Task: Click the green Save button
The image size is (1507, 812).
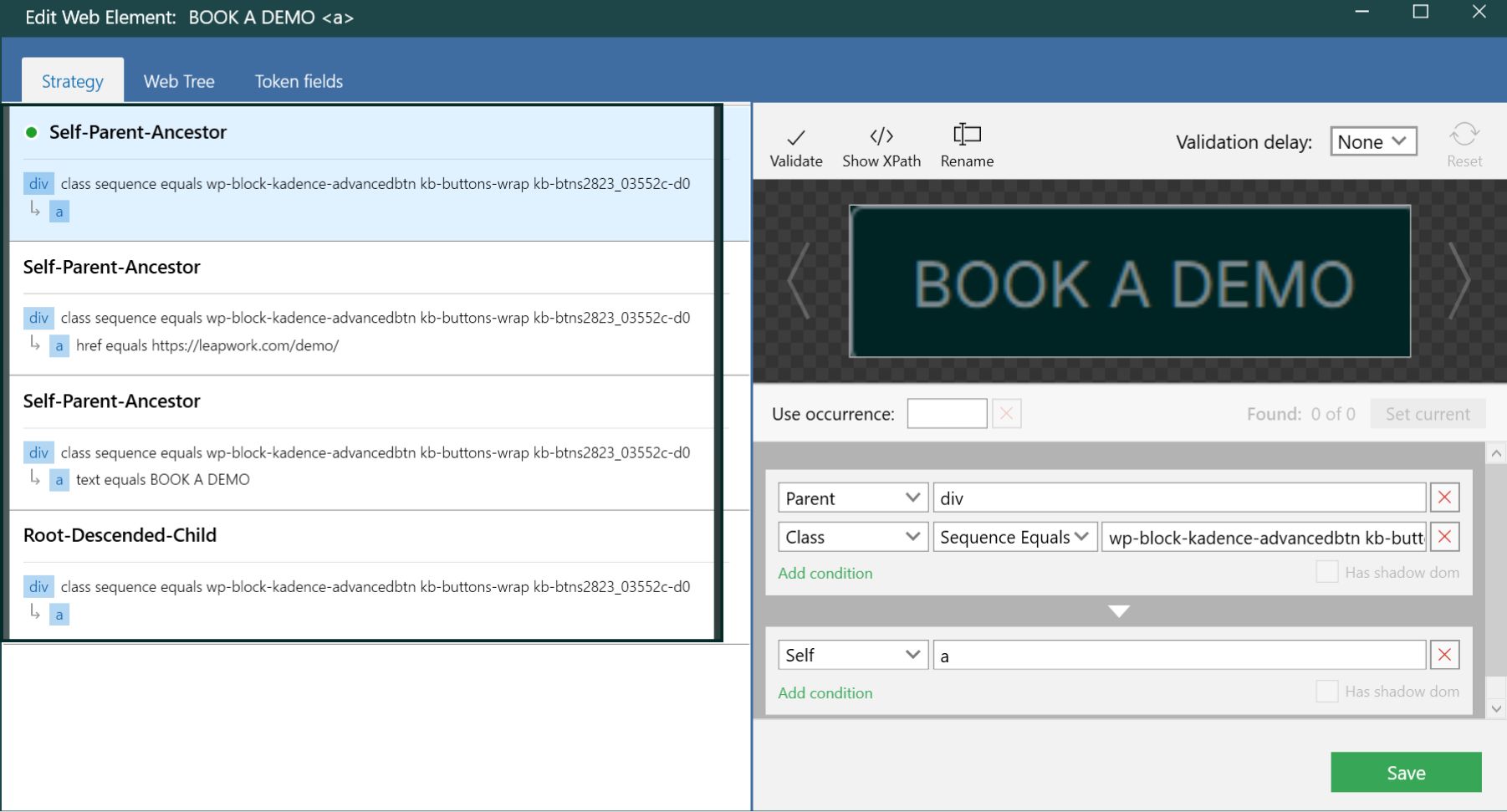Action: point(1406,772)
